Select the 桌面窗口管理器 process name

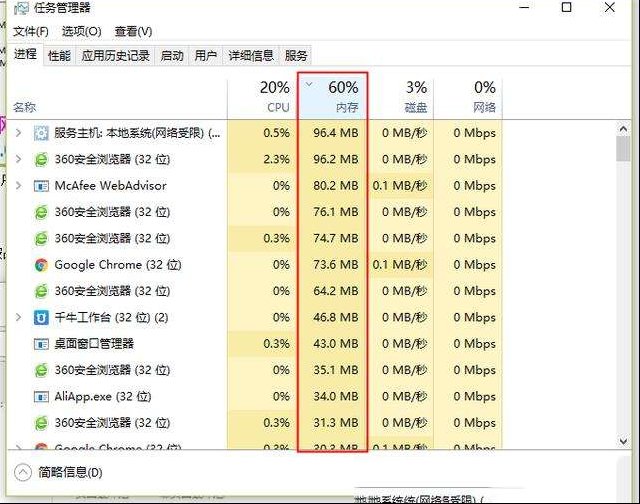tap(94, 344)
